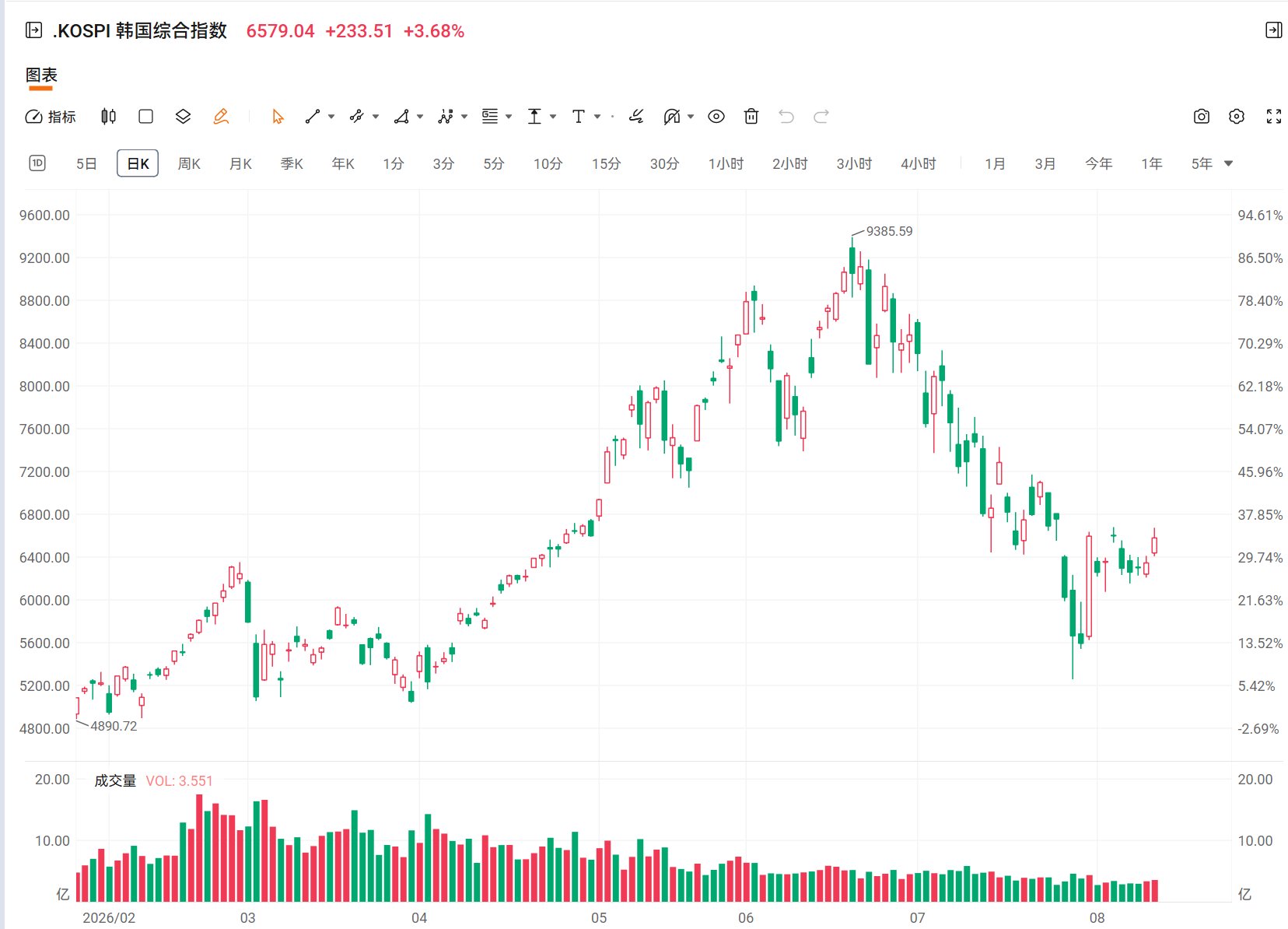Viewport: 1288px width, 929px height.
Task: Toggle the 1D view button
Action: tap(37, 163)
